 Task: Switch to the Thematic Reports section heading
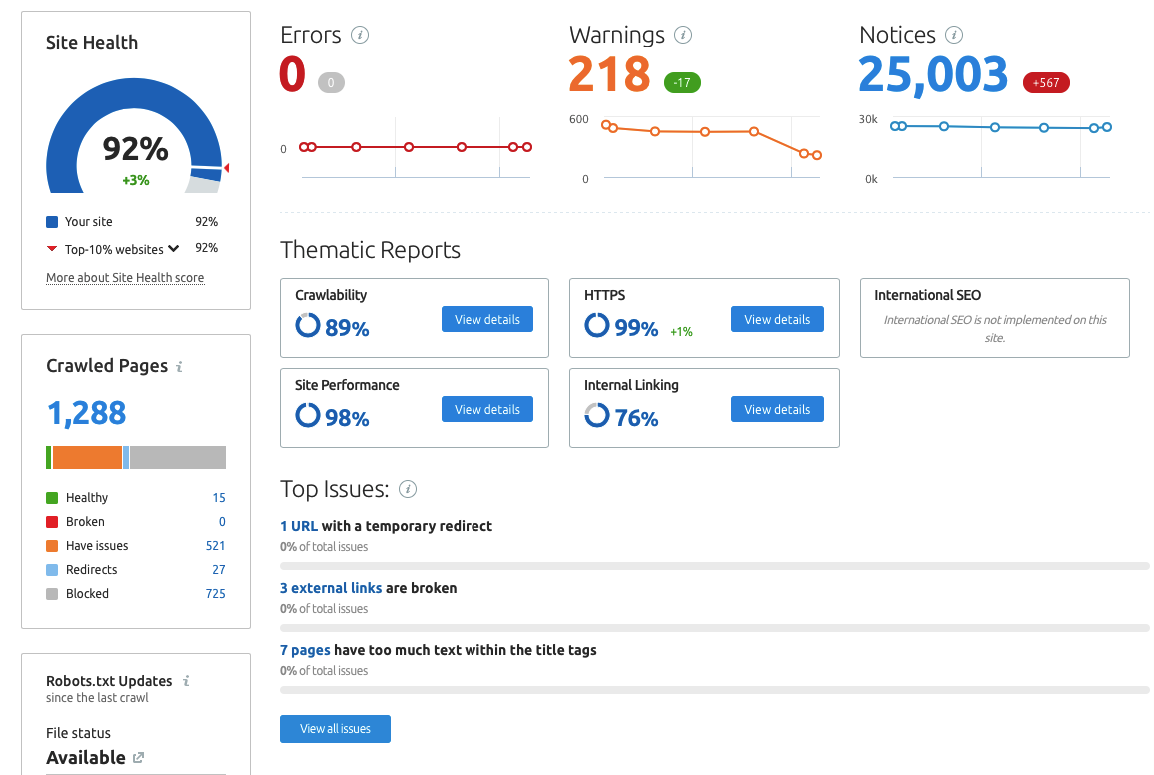tap(370, 250)
